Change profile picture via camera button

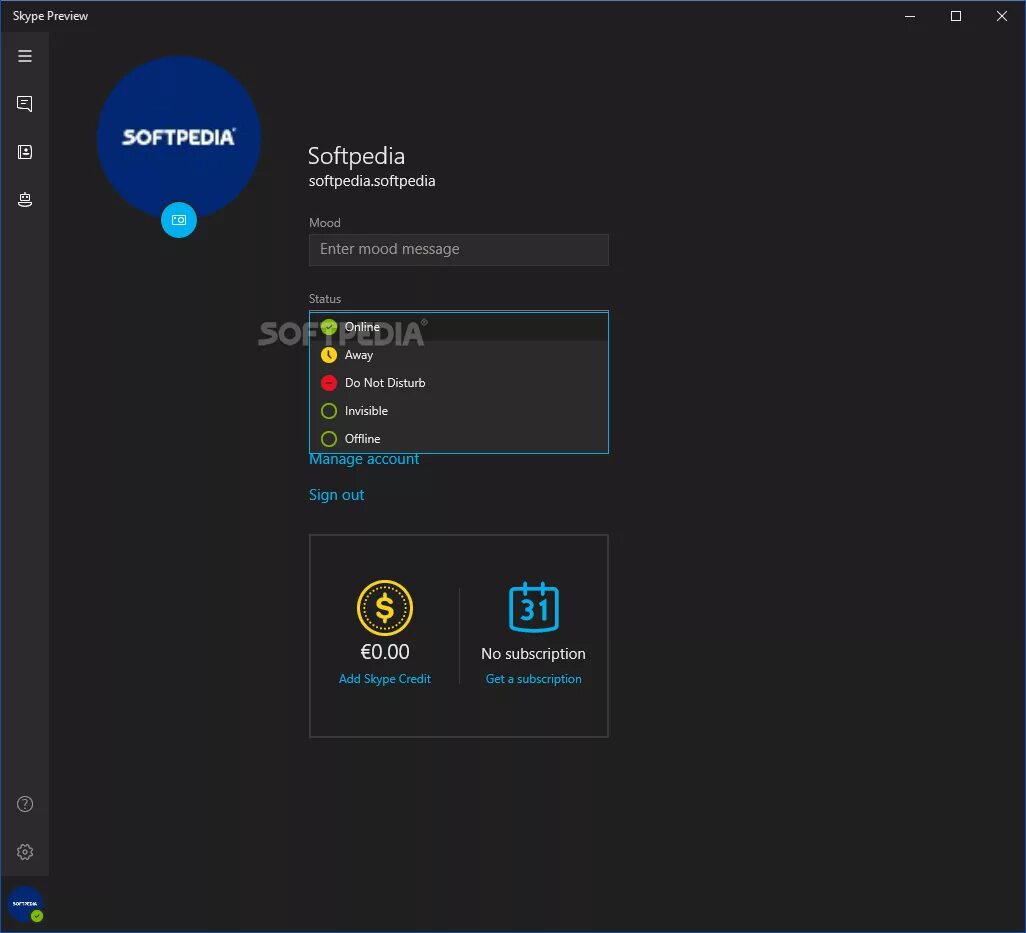(179, 220)
